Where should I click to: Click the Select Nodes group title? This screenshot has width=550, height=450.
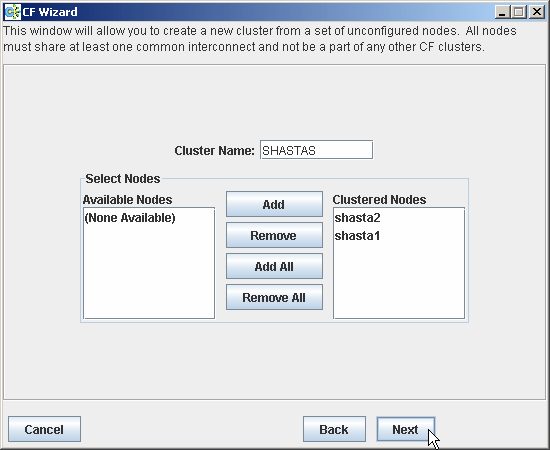pos(123,179)
